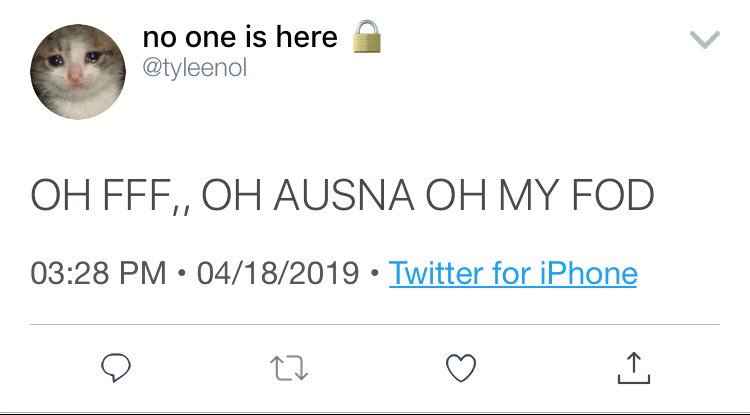
Task: Select the tweet text starting OH FFF
Action: pyautogui.click(x=342, y=195)
